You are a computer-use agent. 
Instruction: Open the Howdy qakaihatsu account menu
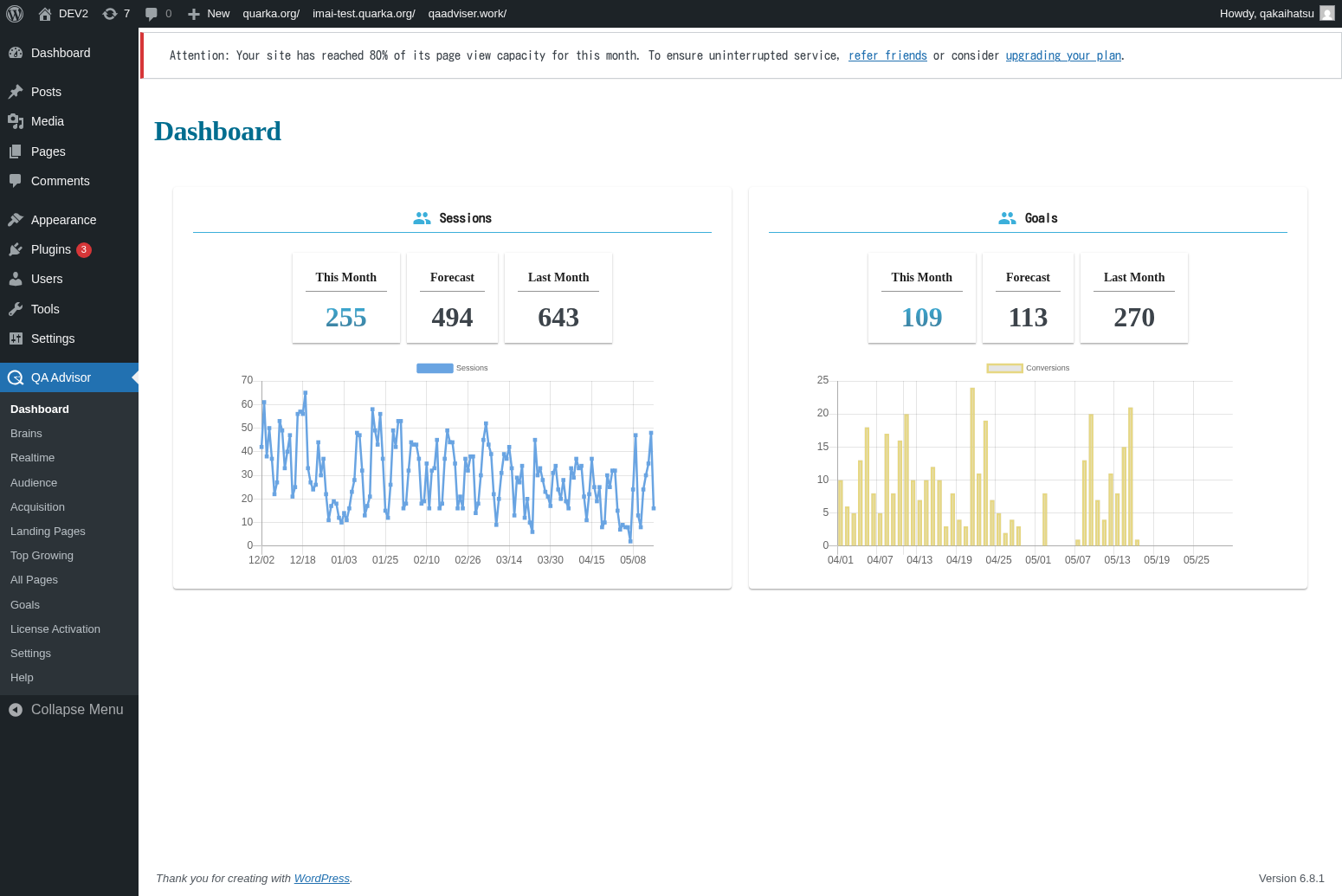(1267, 14)
